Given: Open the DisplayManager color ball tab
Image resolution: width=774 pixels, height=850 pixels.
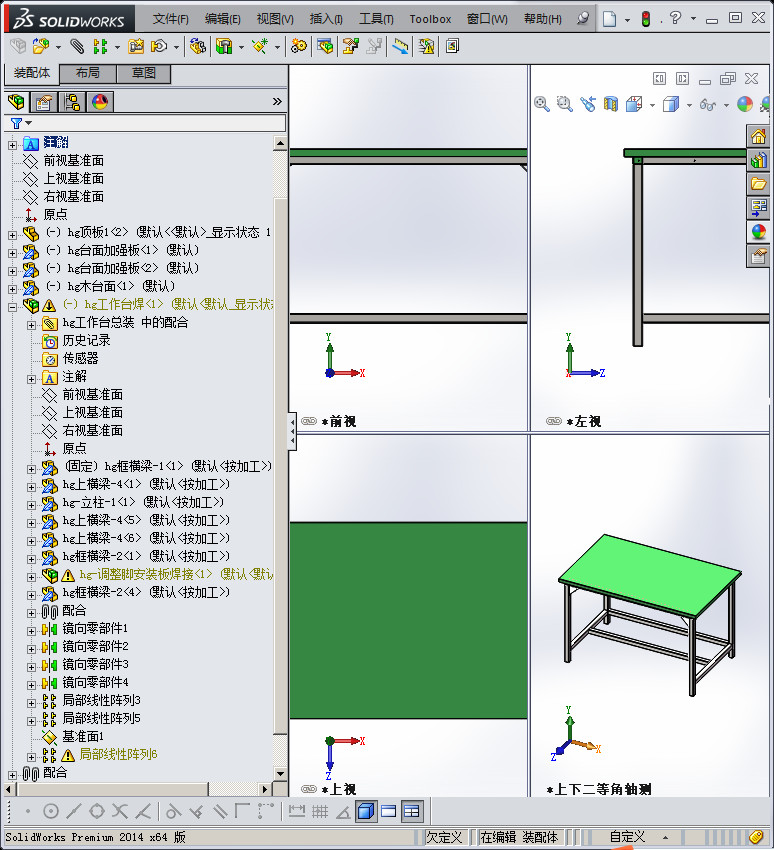Looking at the screenshot, I should (x=100, y=102).
